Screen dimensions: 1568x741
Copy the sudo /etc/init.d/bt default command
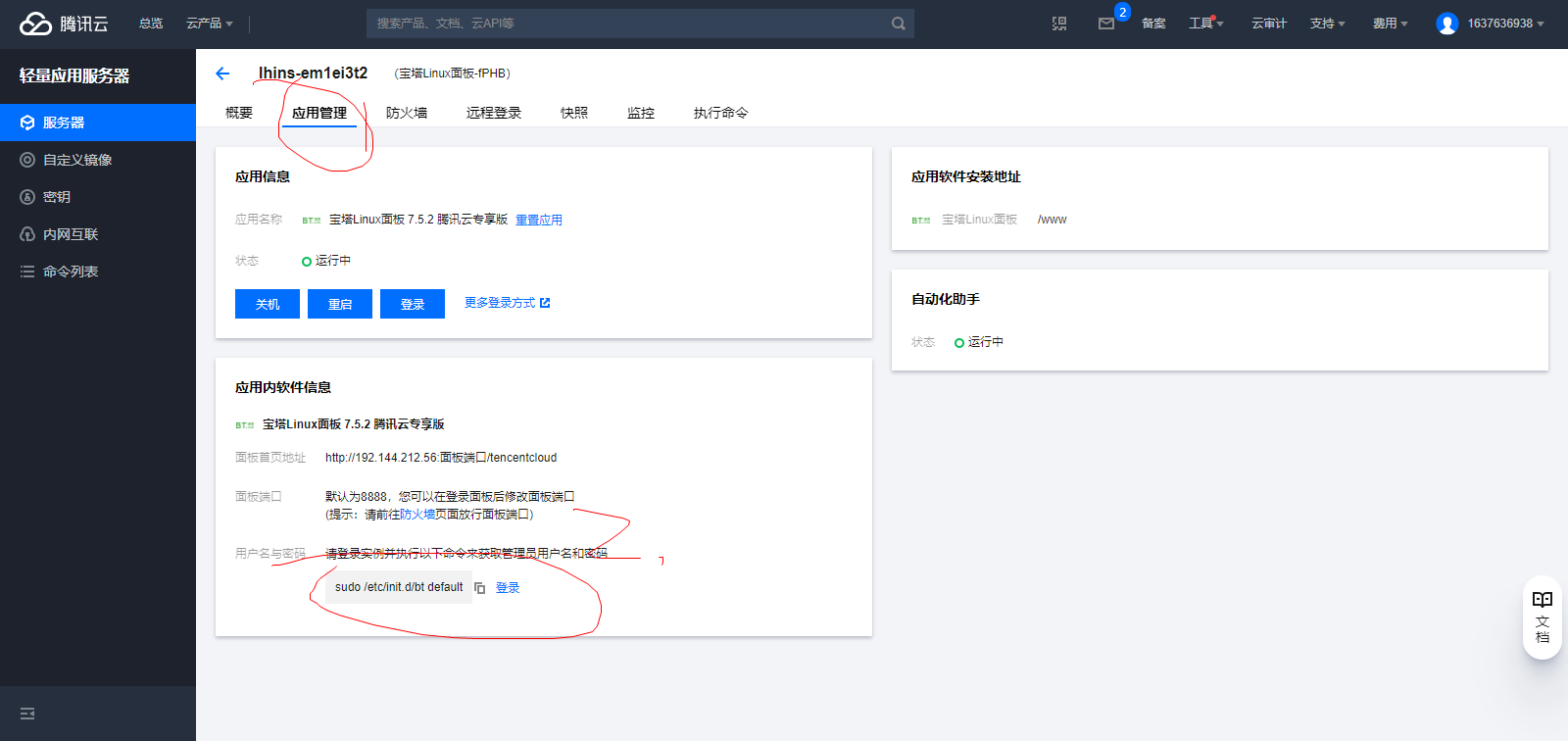480,588
